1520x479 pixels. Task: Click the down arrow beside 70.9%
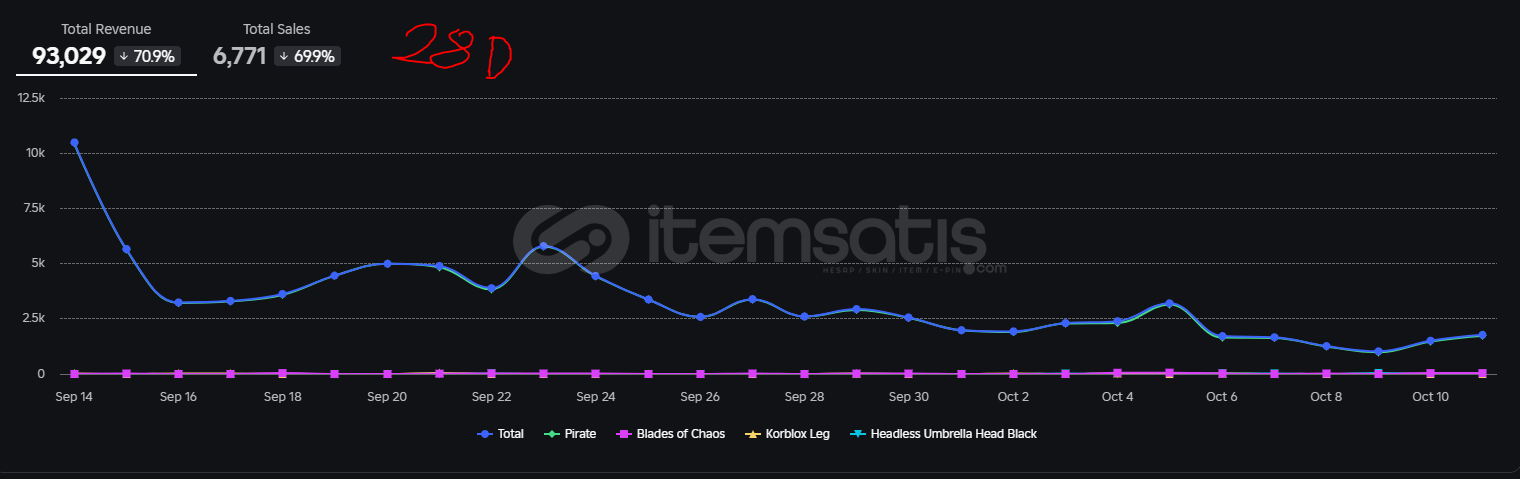tap(124, 57)
